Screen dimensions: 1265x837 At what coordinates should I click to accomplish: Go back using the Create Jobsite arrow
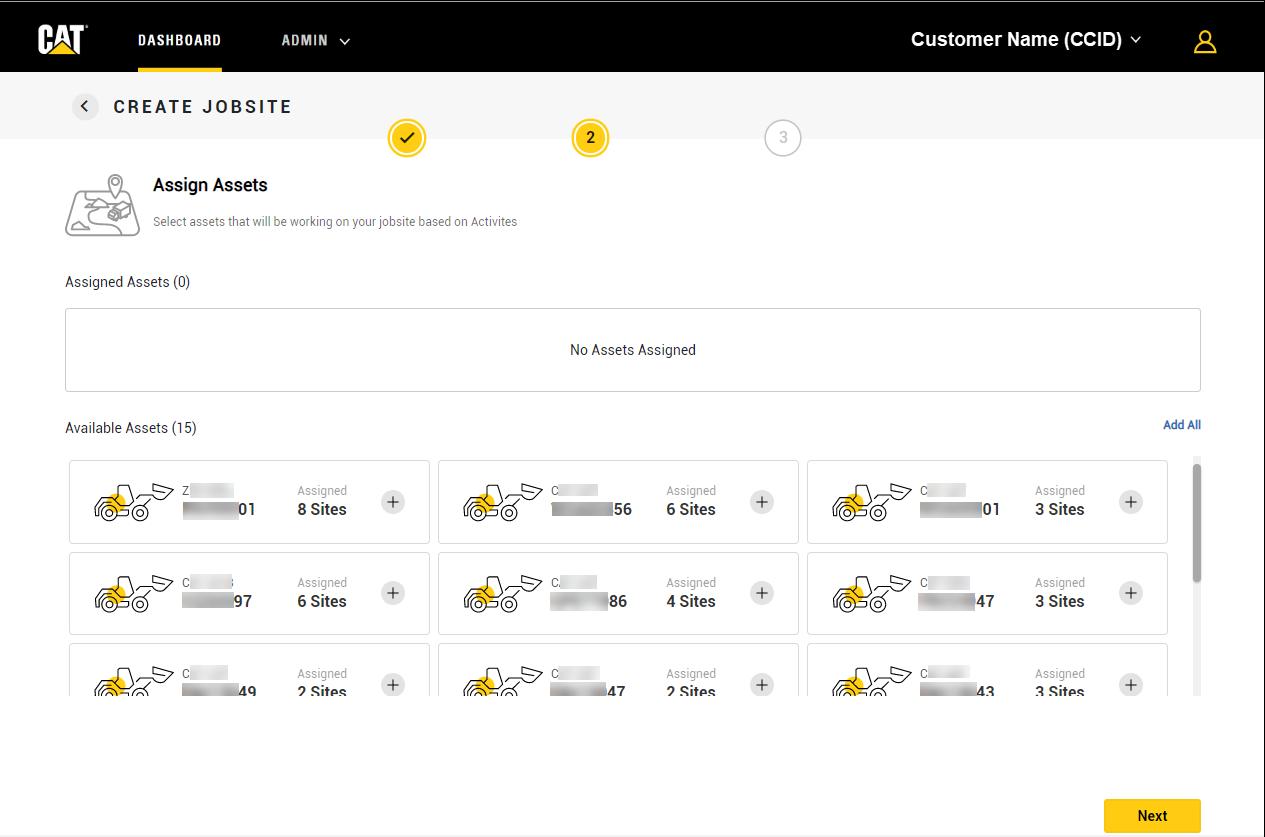click(85, 107)
